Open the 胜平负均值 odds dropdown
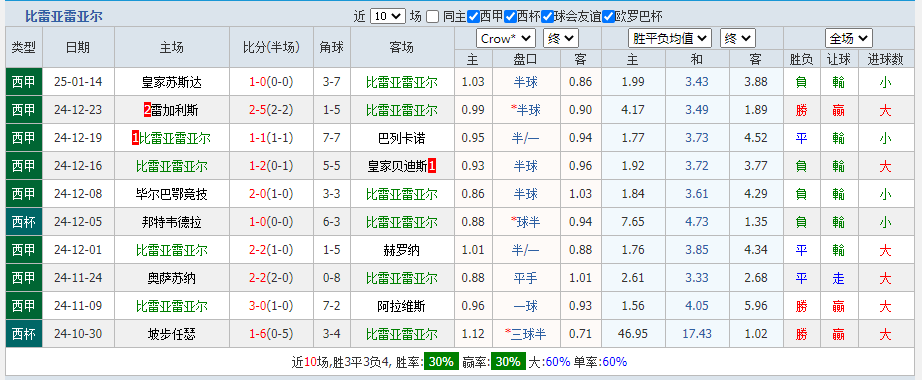Image resolution: width=922 pixels, height=380 pixels. point(670,39)
